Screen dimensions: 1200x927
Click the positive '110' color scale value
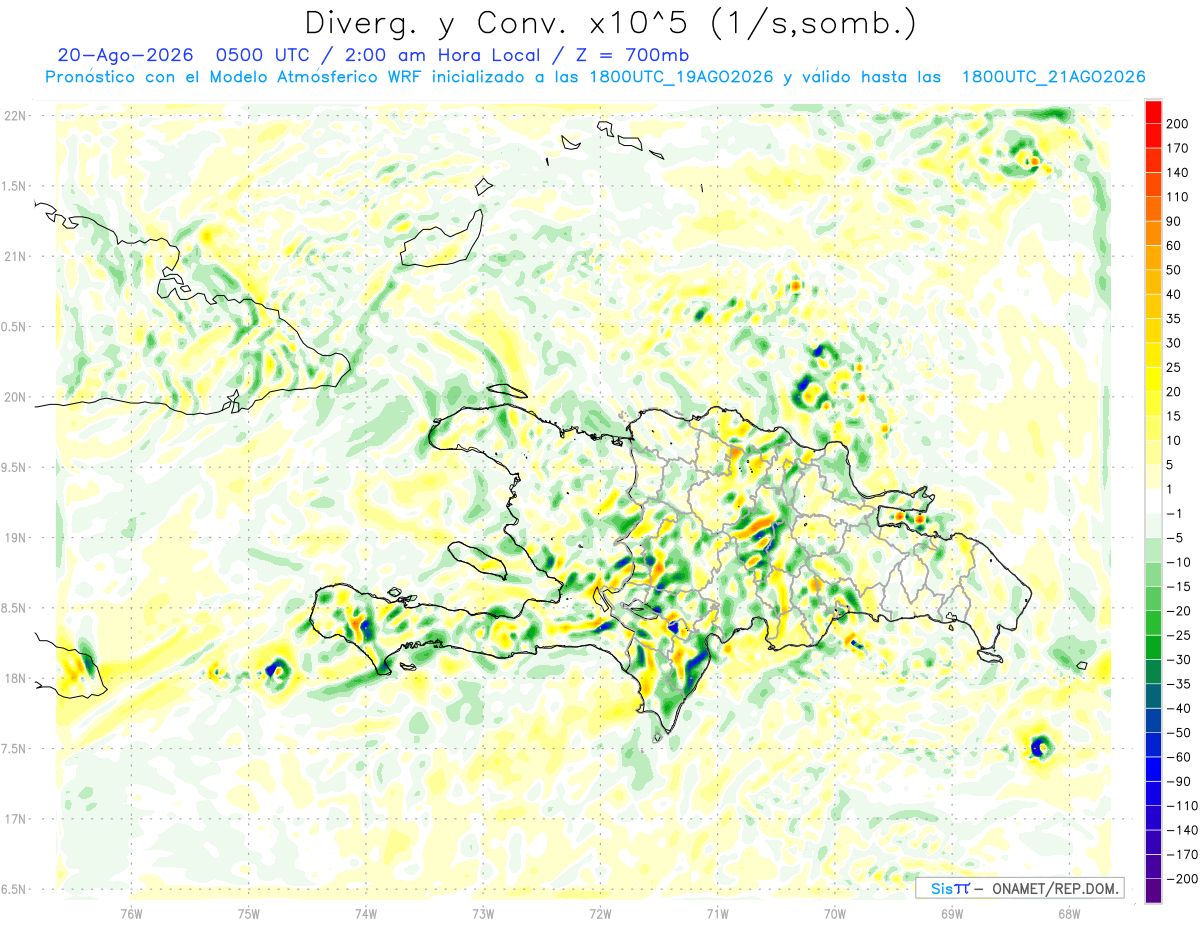pyautogui.click(x=1178, y=197)
